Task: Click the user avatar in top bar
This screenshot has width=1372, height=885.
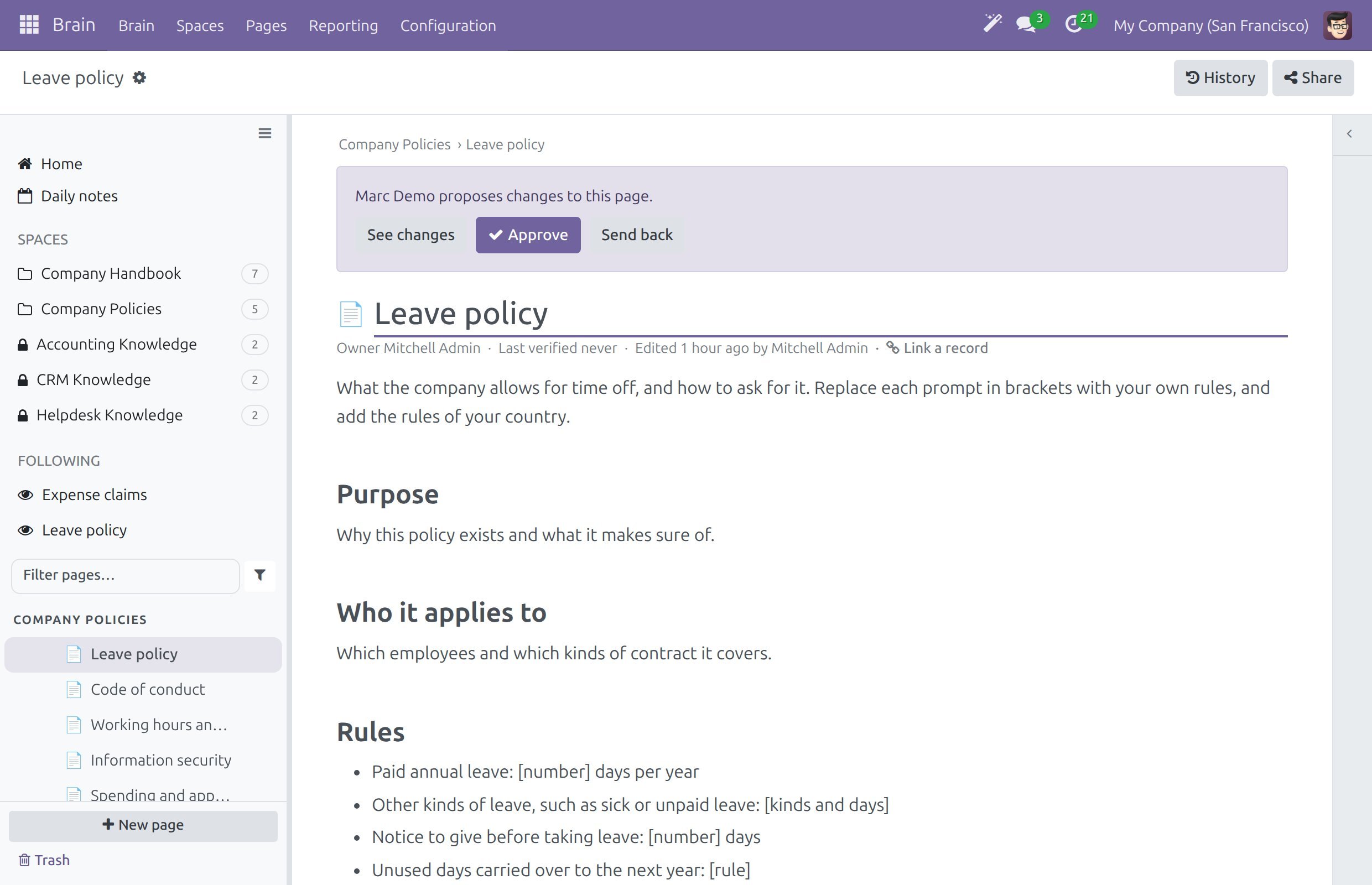Action: [x=1338, y=25]
